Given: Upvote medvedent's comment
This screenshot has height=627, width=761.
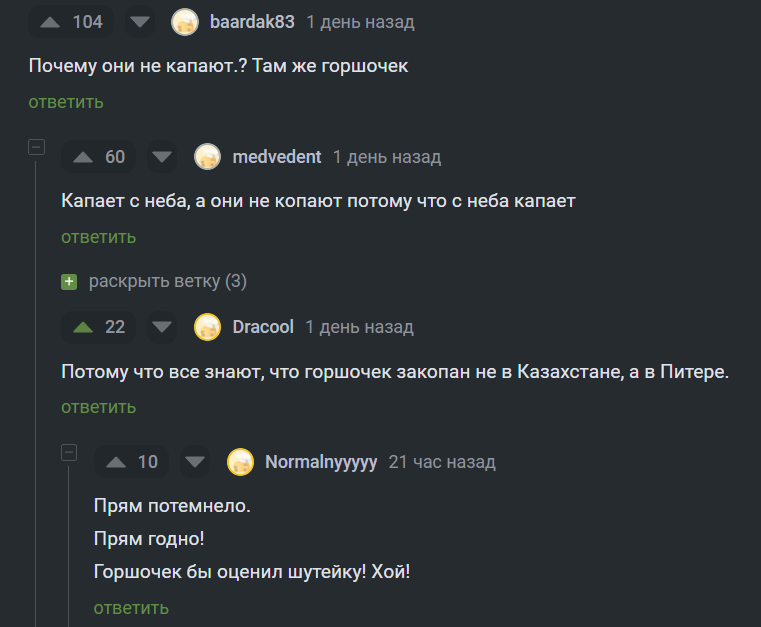Looking at the screenshot, I should (83, 157).
